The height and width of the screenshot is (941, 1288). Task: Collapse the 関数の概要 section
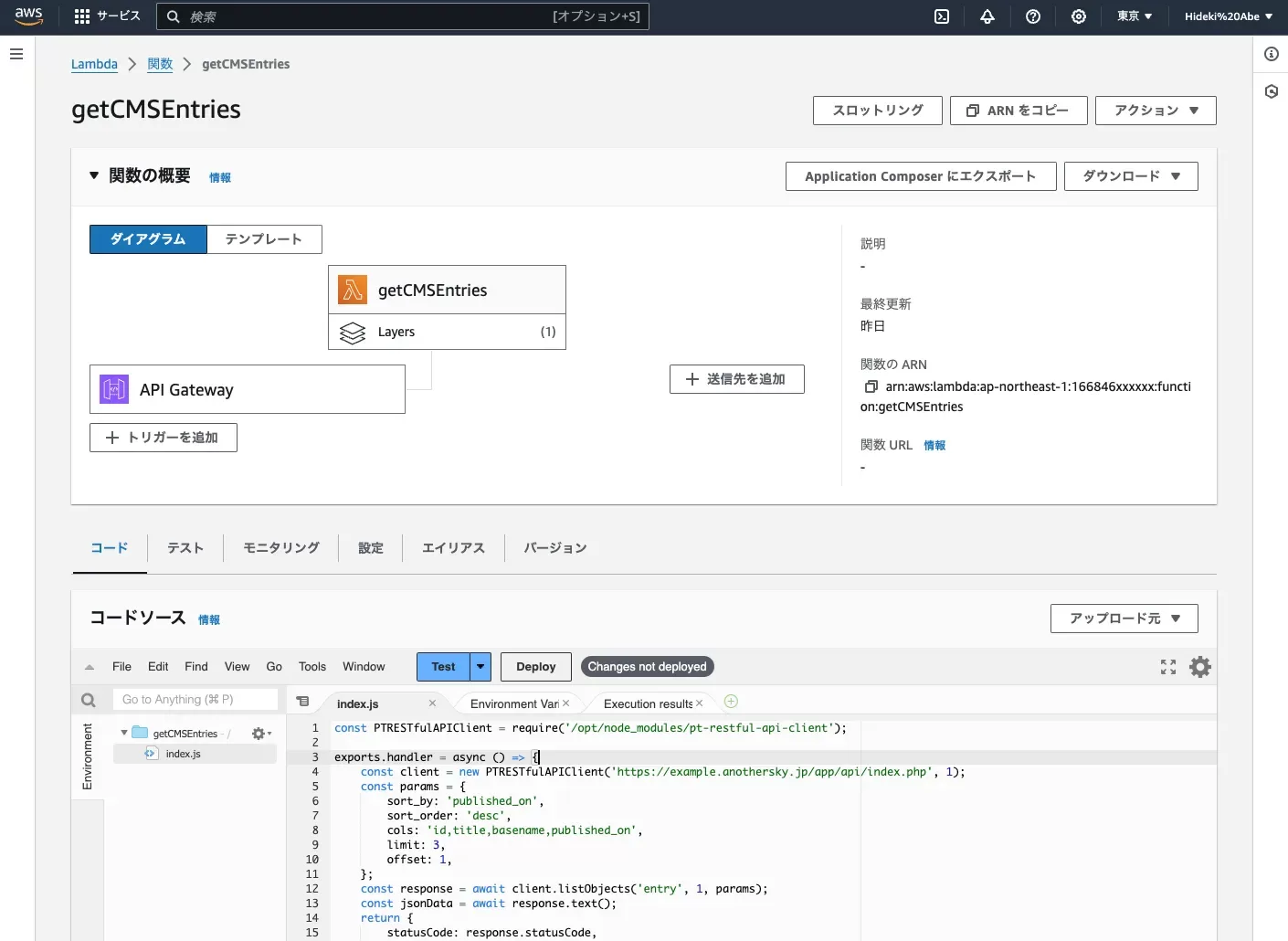tap(94, 175)
